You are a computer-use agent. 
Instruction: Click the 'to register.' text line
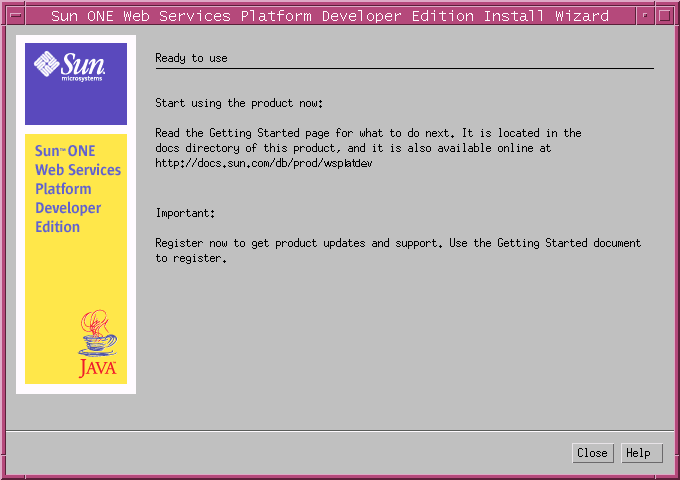[x=191, y=258]
